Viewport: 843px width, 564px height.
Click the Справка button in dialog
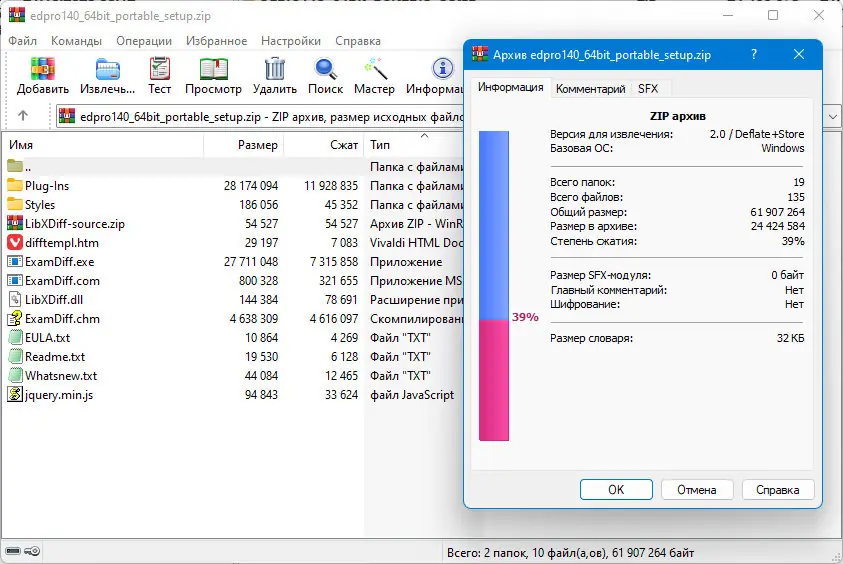coord(777,490)
